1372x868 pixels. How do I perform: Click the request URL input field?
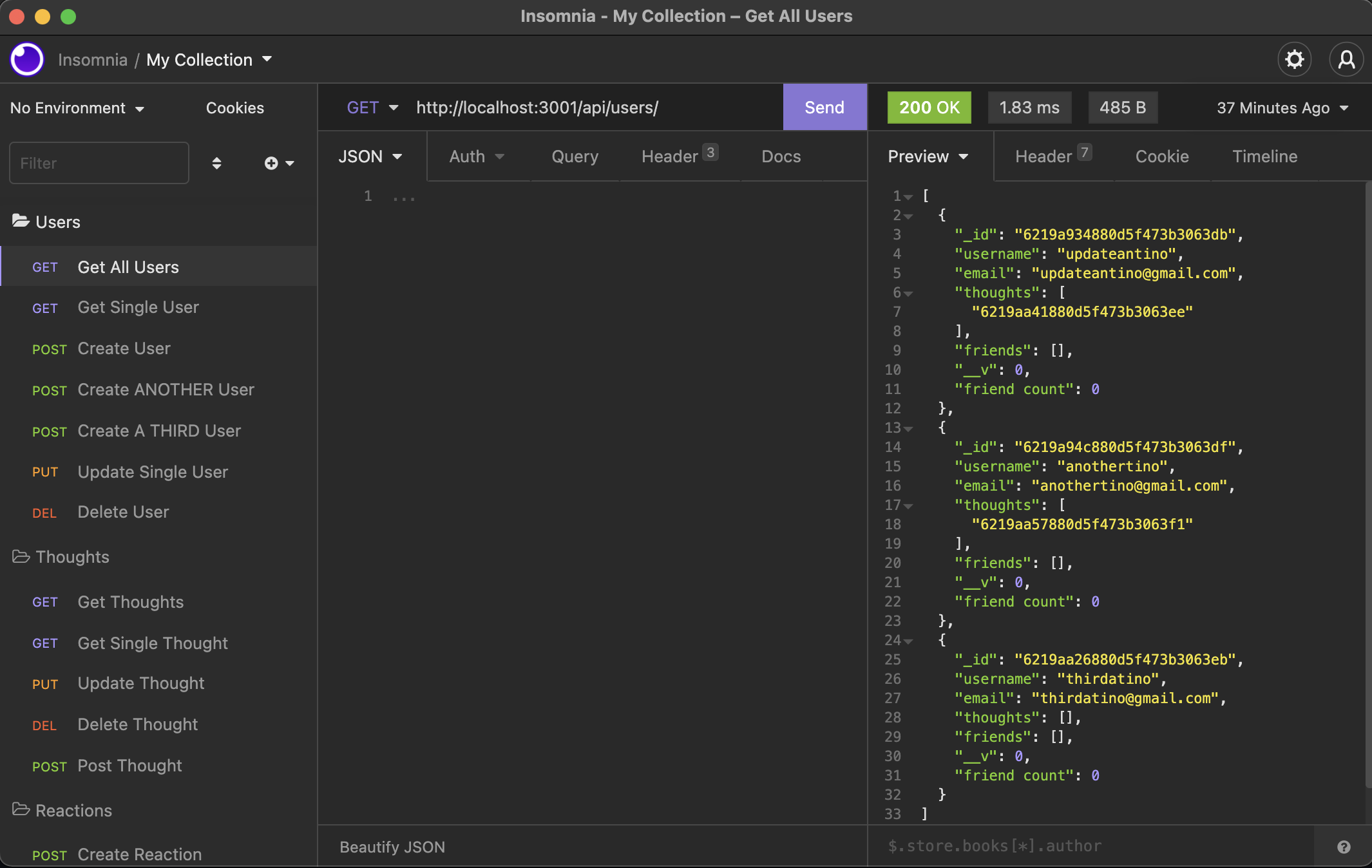(x=580, y=108)
